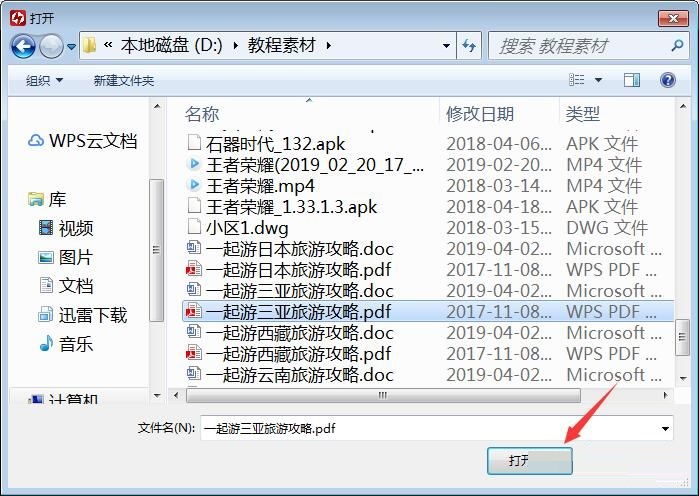Screen dimensions: 699x496
Task: Open the 组织 menu
Action: [44, 81]
